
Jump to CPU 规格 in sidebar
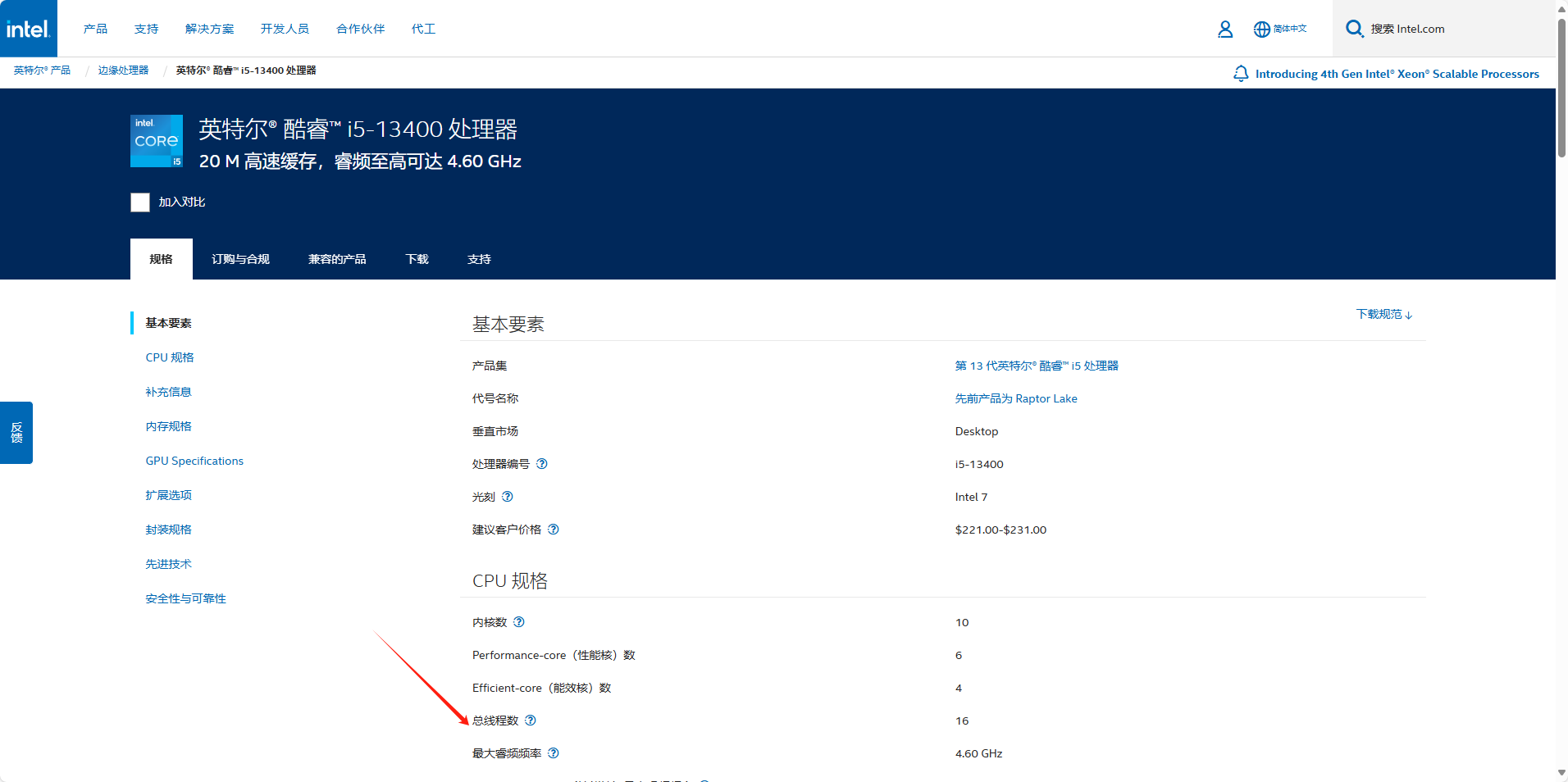pyautogui.click(x=170, y=357)
